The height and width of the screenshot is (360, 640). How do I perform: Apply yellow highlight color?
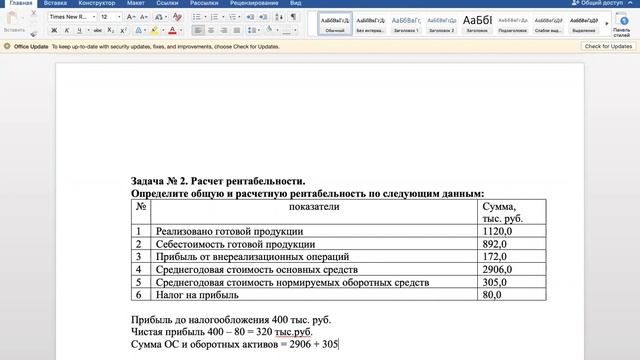click(x=155, y=30)
